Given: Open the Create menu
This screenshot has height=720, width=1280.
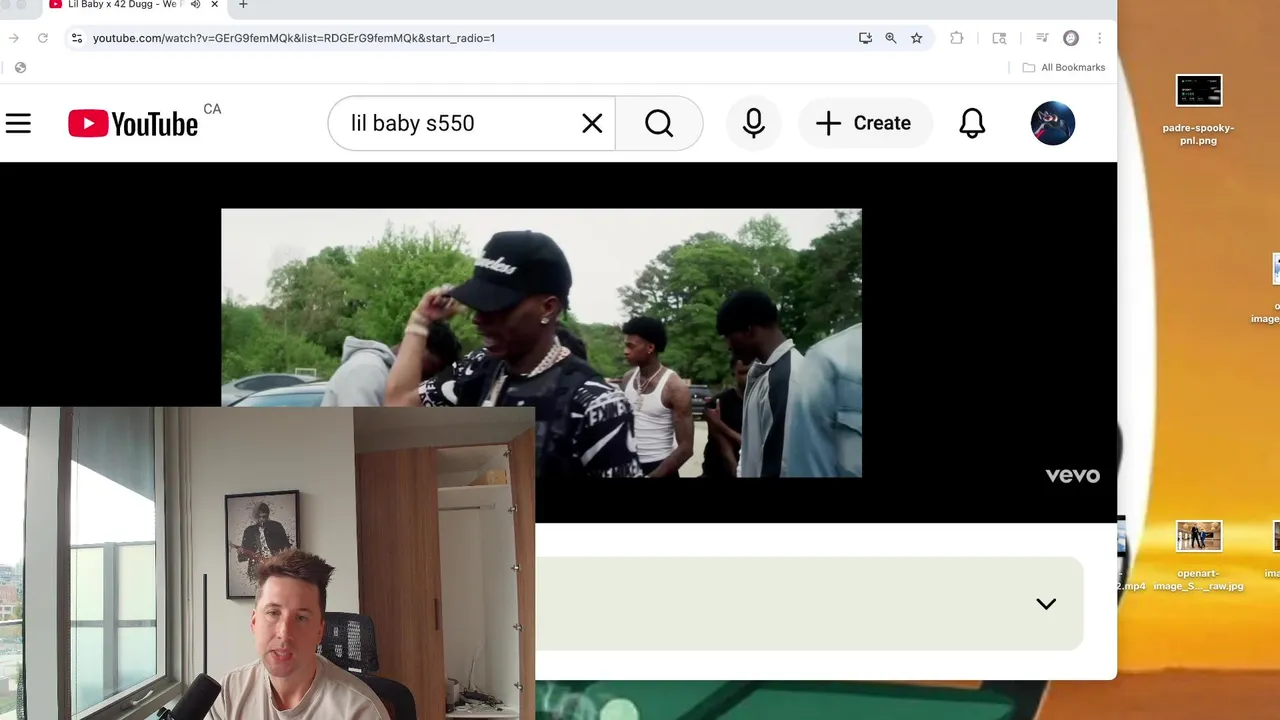Looking at the screenshot, I should [864, 123].
